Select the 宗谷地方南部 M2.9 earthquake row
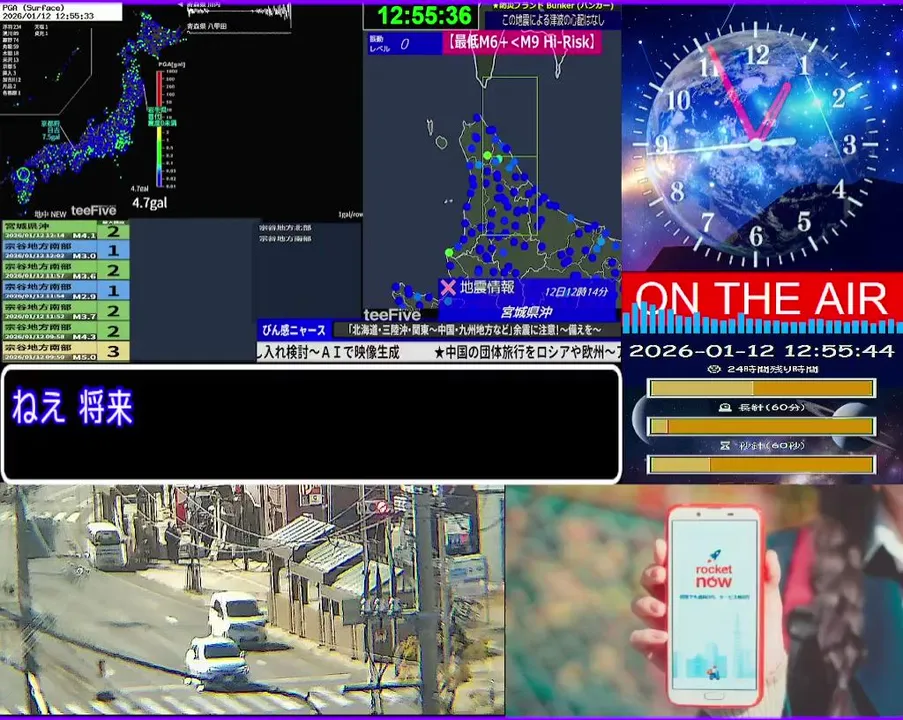 tap(66, 290)
